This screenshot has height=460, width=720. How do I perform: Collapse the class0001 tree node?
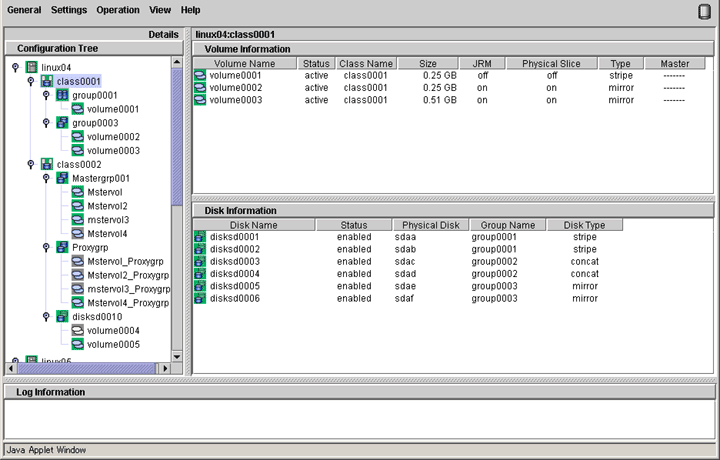point(31,81)
